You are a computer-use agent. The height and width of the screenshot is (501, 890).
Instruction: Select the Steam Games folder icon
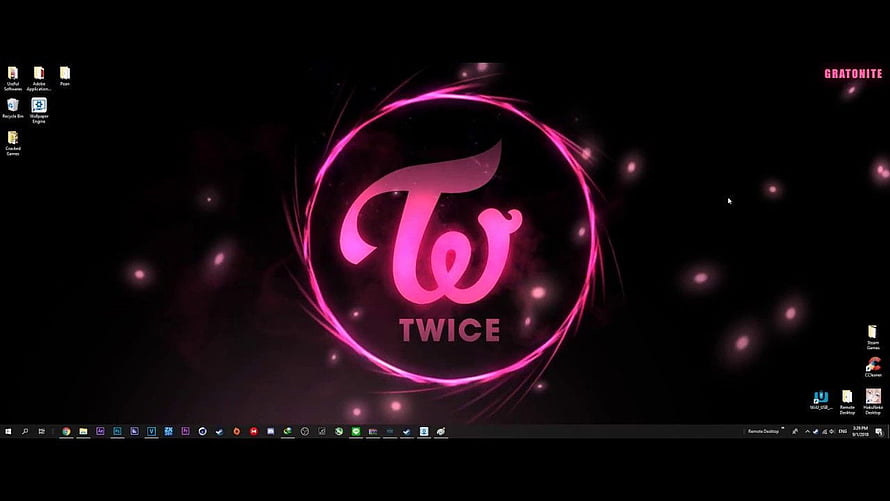[872, 336]
